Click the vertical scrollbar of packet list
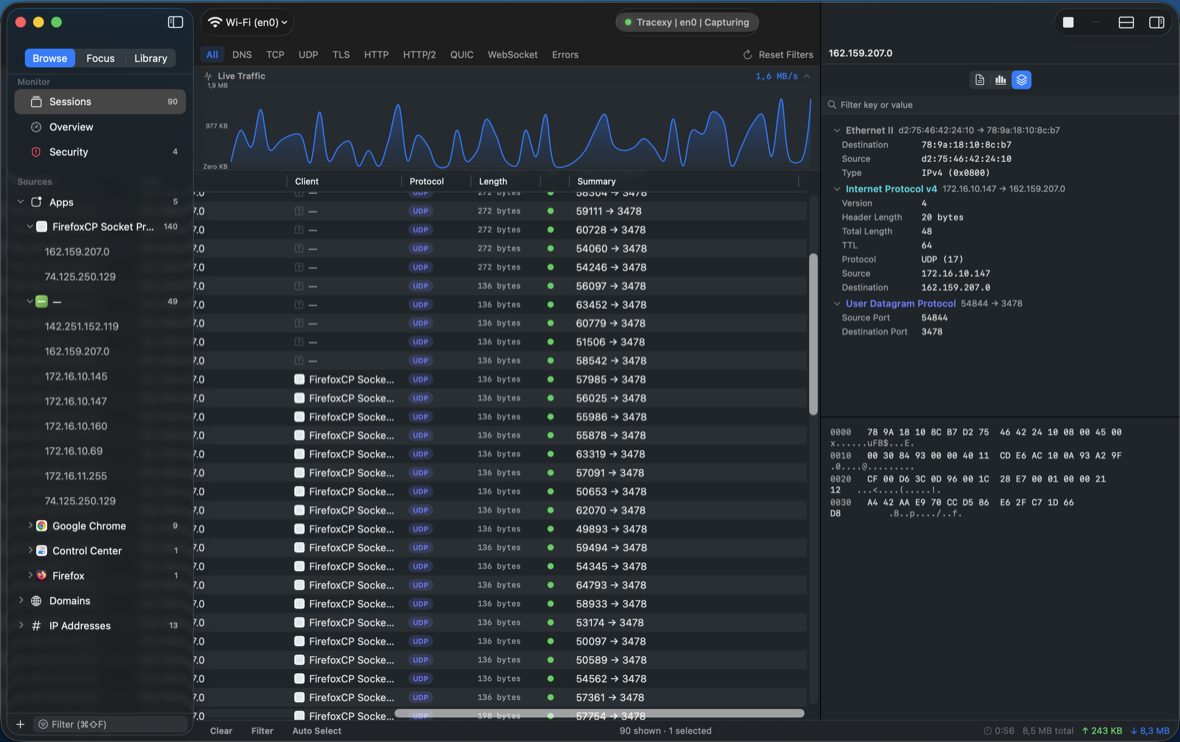This screenshot has height=742, width=1180. [813, 335]
